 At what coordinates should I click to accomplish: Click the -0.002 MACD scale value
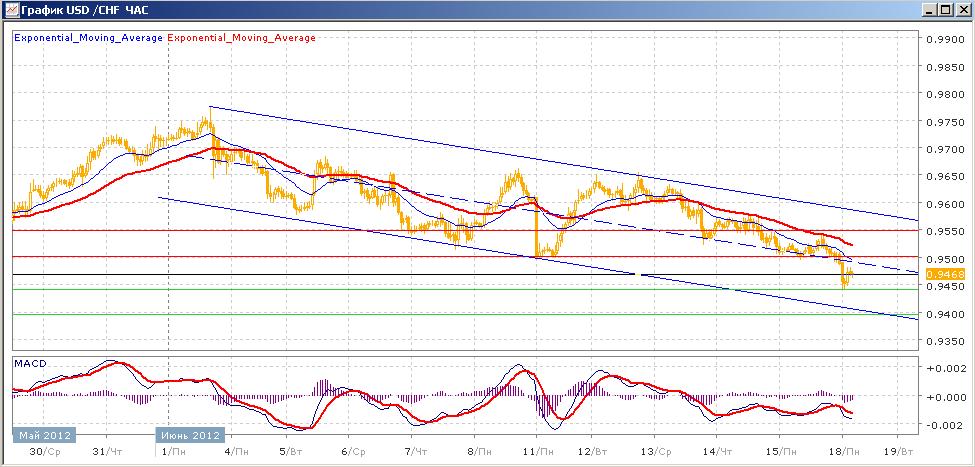(x=946, y=425)
